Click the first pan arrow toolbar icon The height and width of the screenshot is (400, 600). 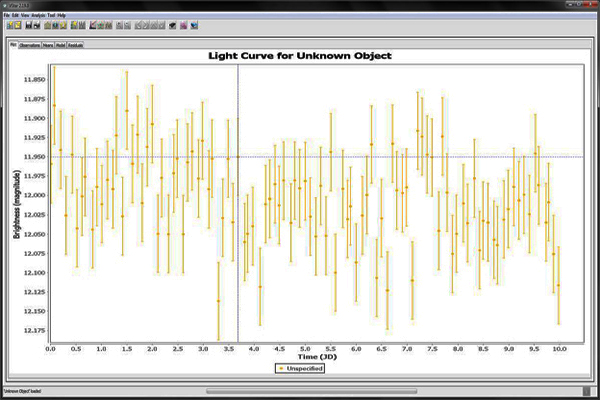(139, 25)
